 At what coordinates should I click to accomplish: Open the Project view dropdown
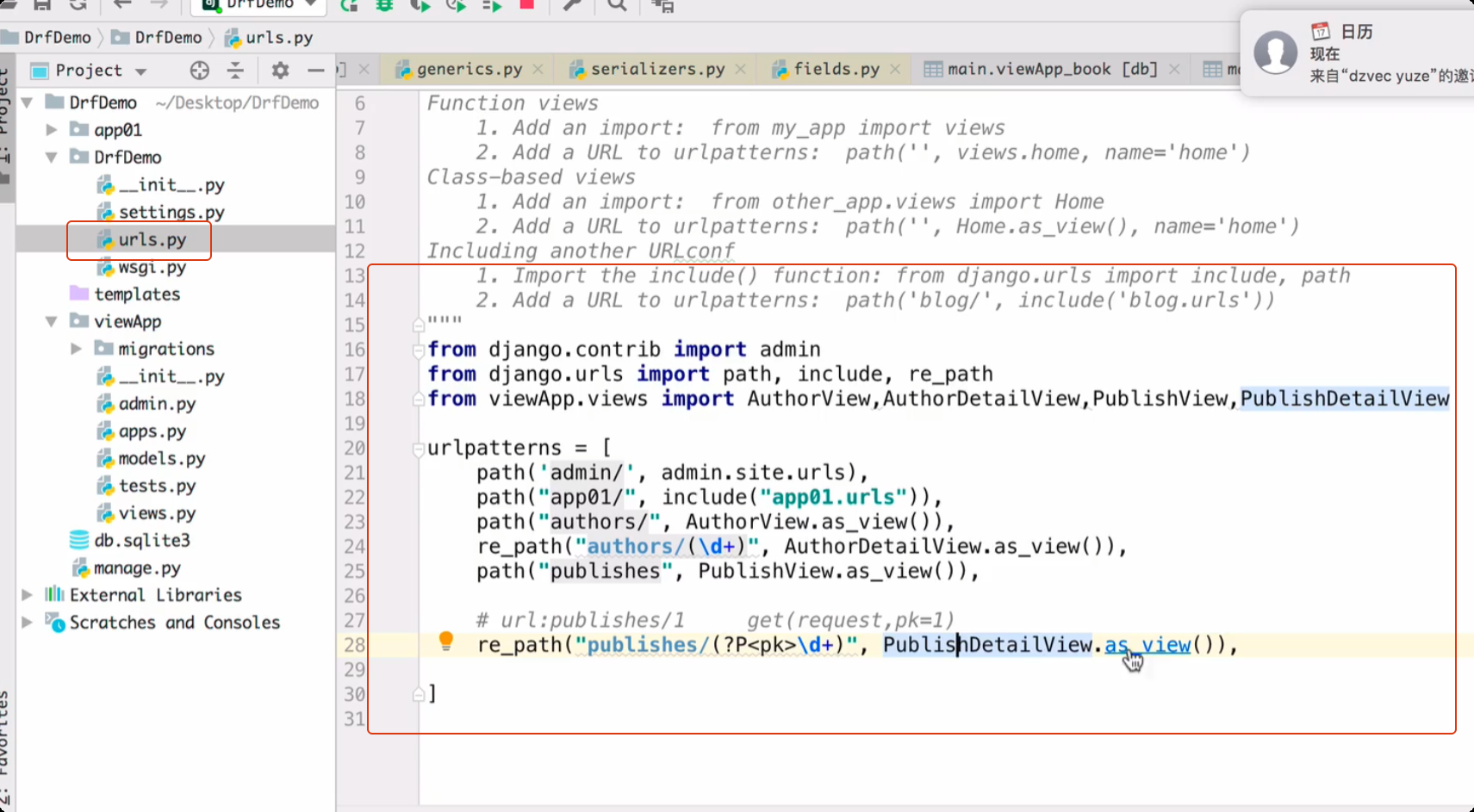point(89,70)
